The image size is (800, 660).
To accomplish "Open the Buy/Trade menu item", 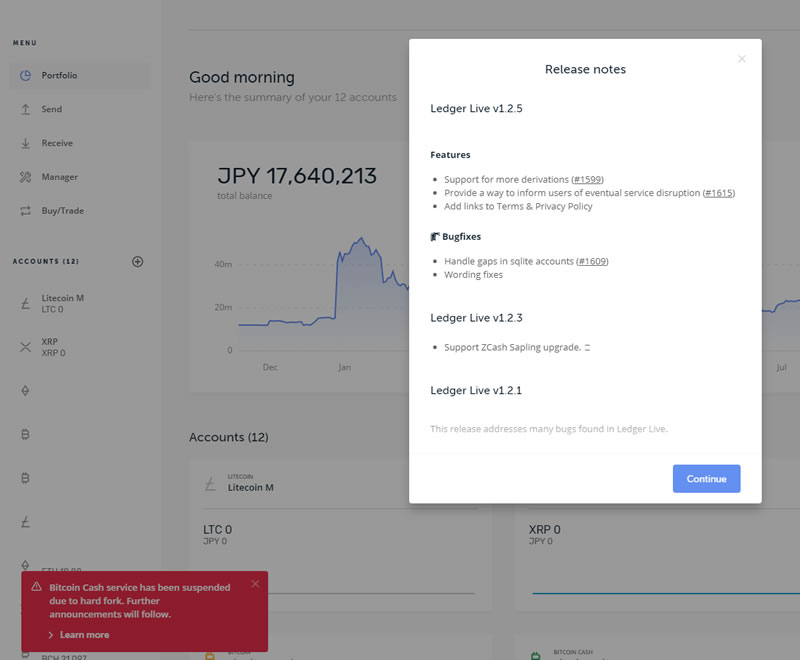I will pyautogui.click(x=80, y=211).
